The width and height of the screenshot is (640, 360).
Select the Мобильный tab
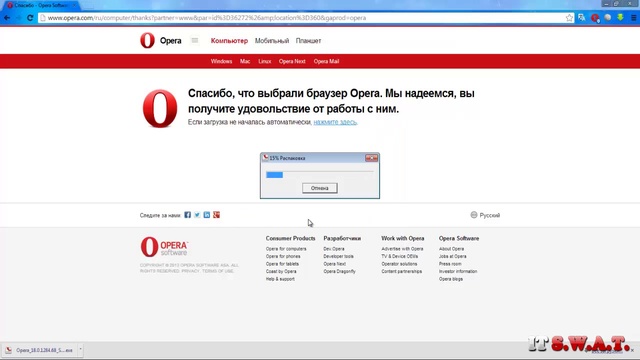(x=272, y=41)
